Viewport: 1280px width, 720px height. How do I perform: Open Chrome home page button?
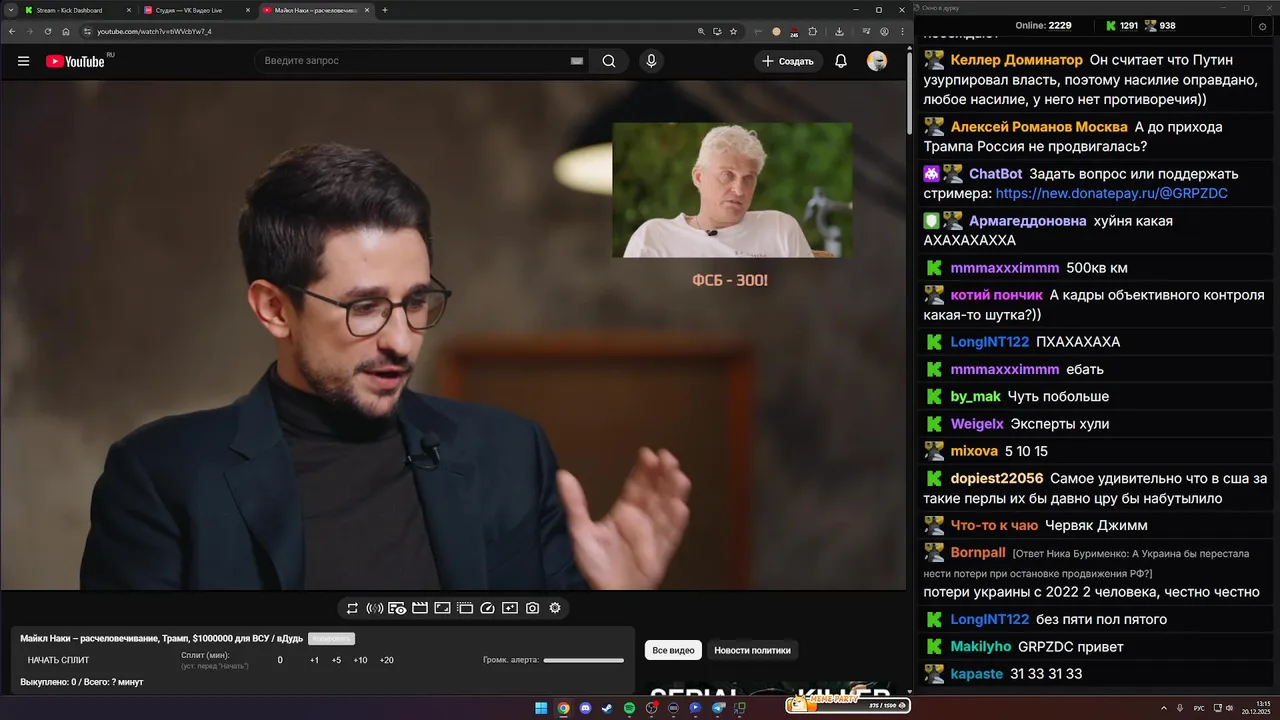(66, 31)
